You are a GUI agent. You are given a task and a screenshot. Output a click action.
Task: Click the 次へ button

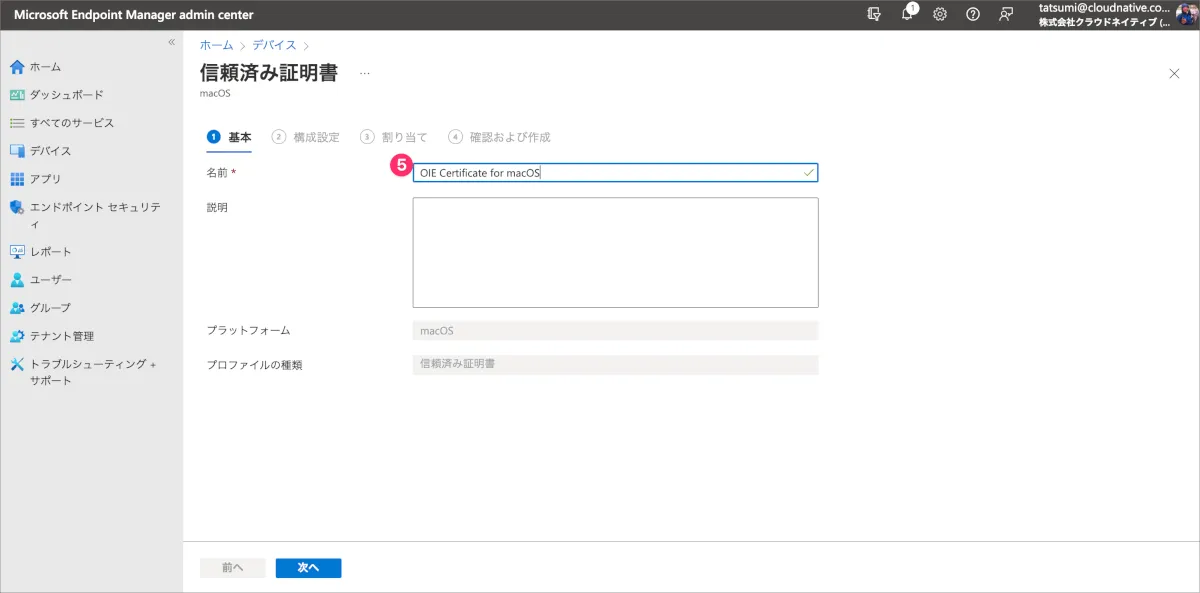[308, 568]
